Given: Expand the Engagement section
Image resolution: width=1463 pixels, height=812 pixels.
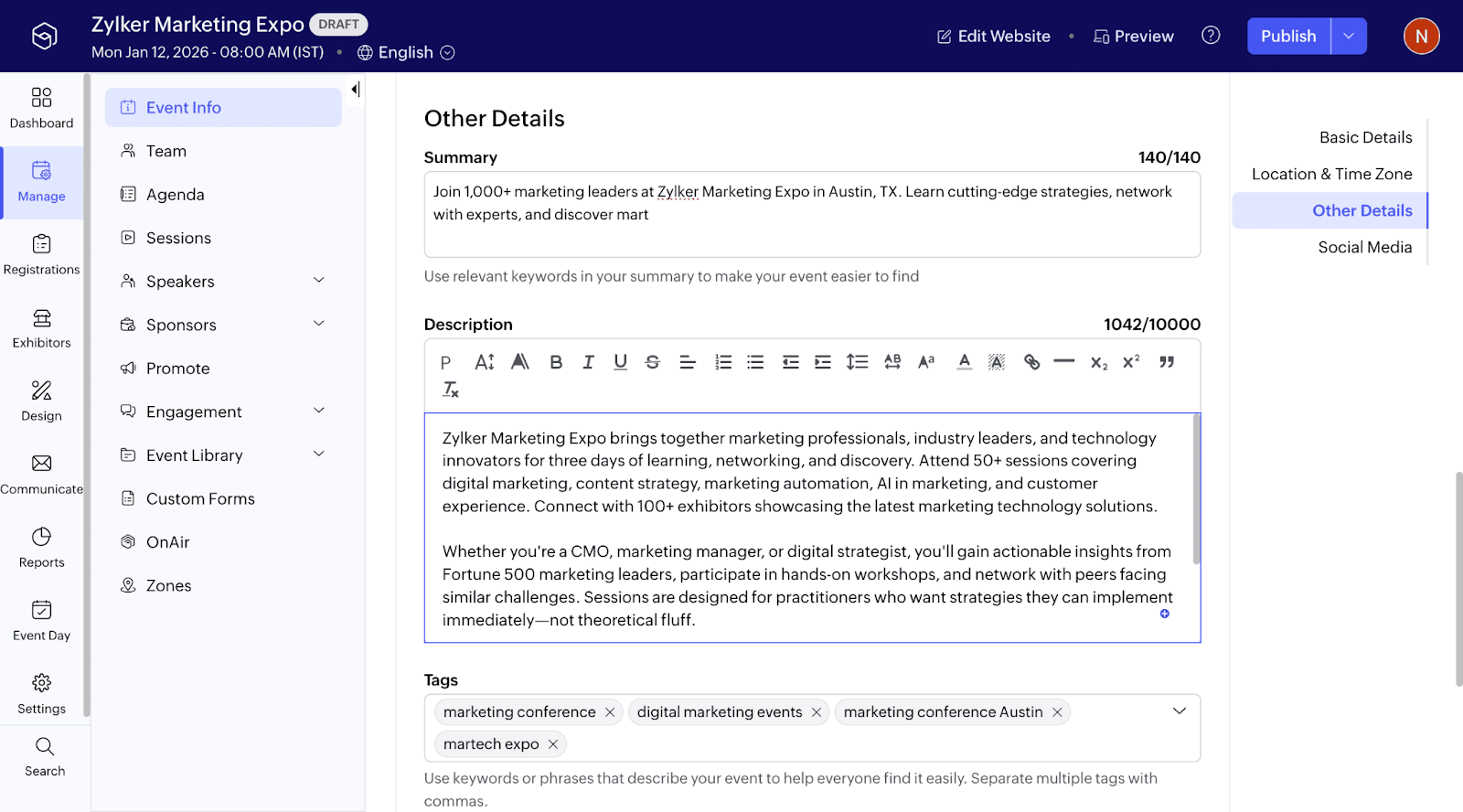Looking at the screenshot, I should (x=318, y=411).
